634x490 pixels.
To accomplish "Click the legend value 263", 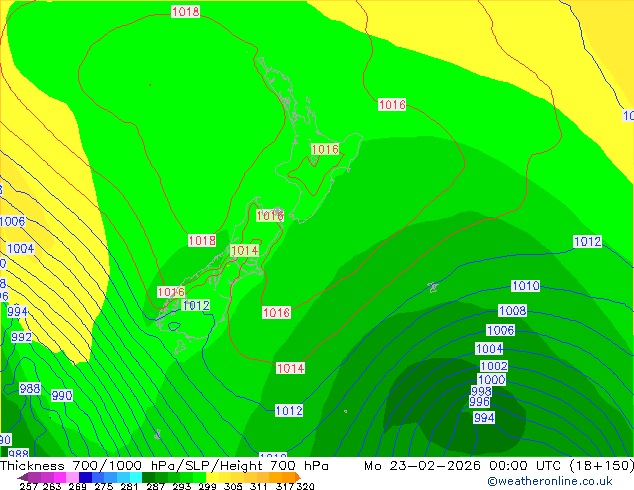I will [52, 486].
